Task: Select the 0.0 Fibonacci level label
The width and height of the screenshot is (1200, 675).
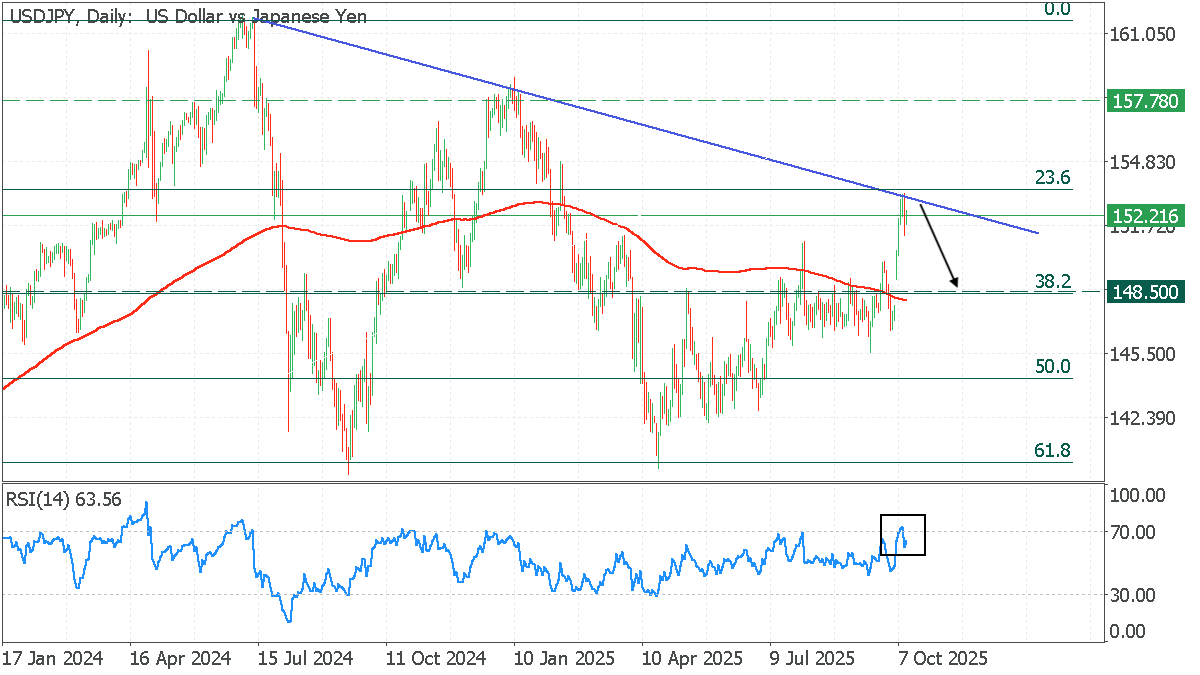Action: (x=1057, y=9)
